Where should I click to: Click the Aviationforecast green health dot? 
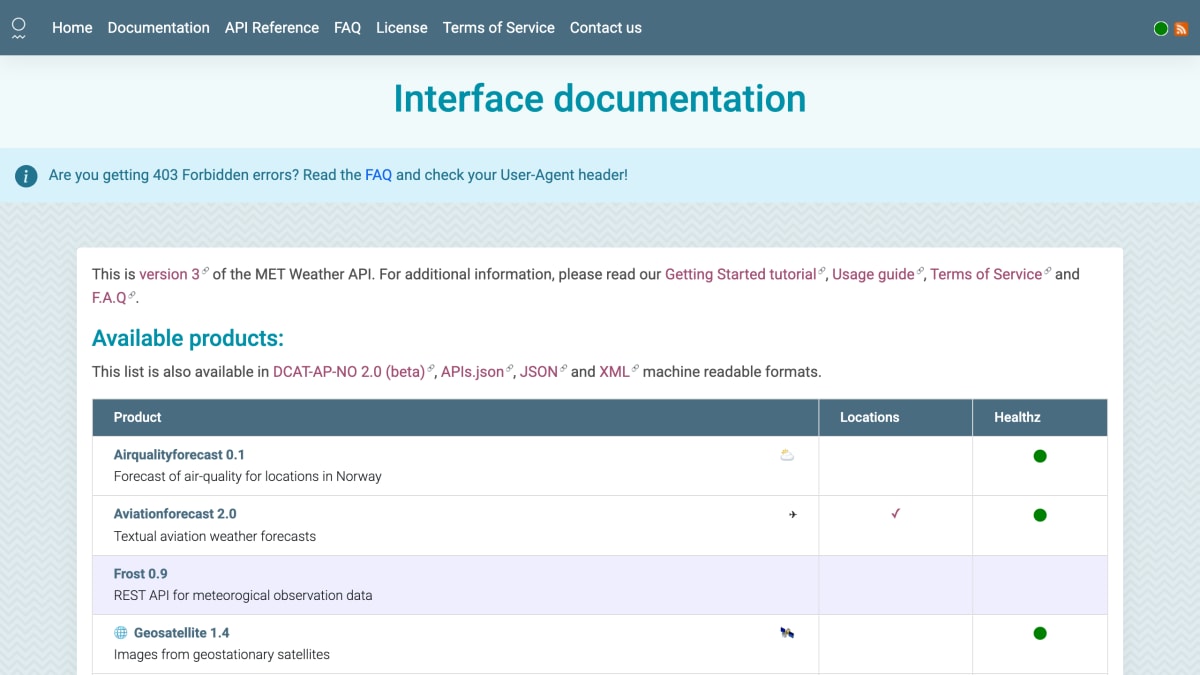click(x=1040, y=515)
